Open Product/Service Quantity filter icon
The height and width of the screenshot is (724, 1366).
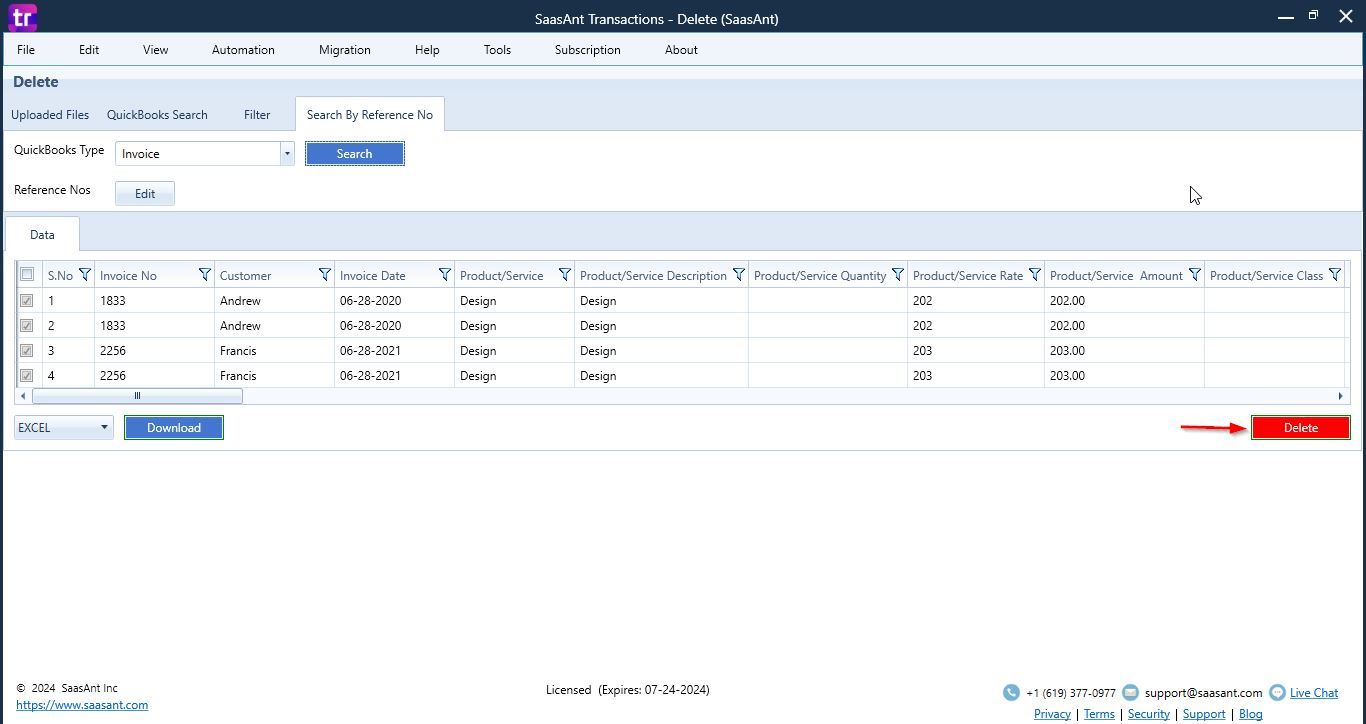click(898, 275)
